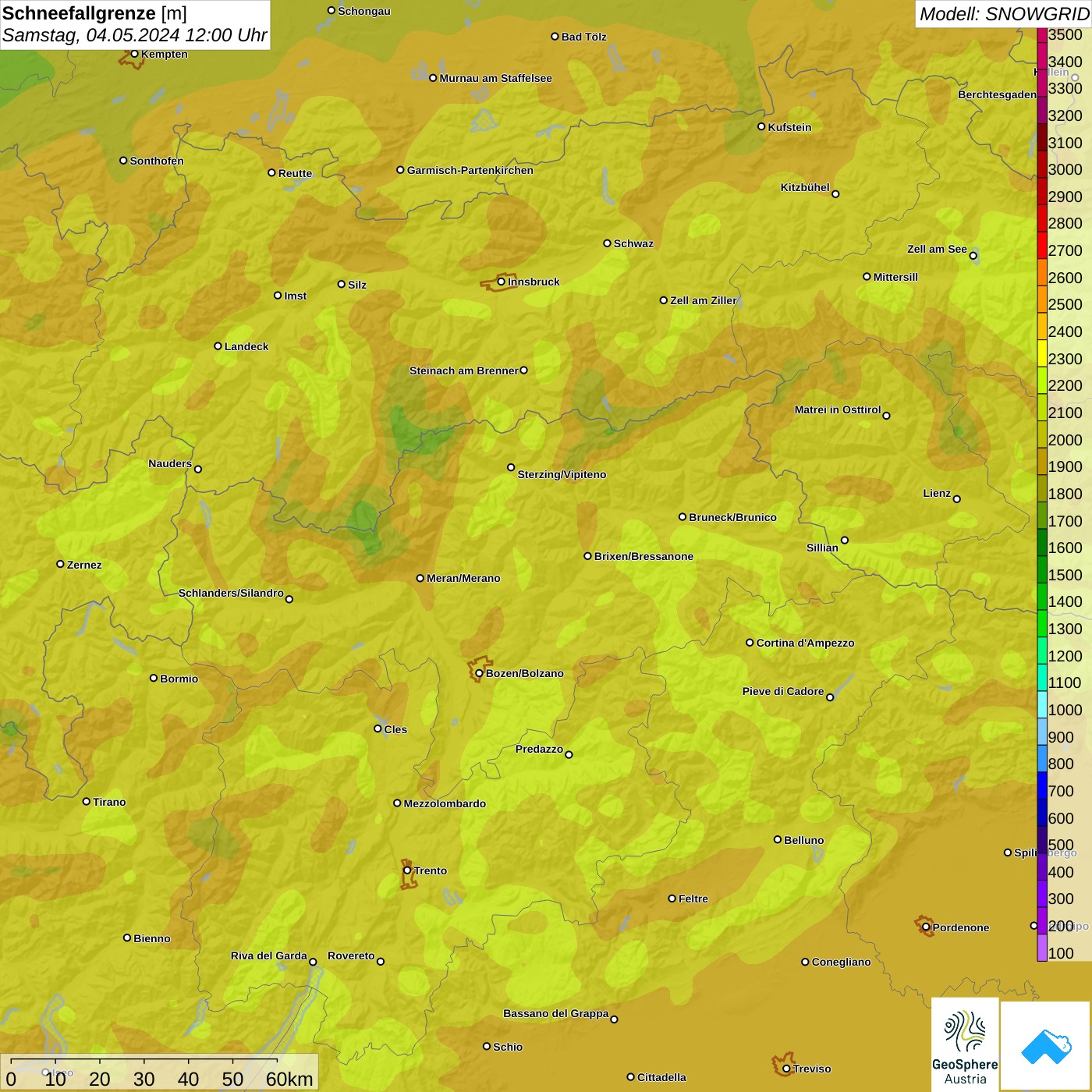Click the Pordenone city marker dot

coord(926,927)
